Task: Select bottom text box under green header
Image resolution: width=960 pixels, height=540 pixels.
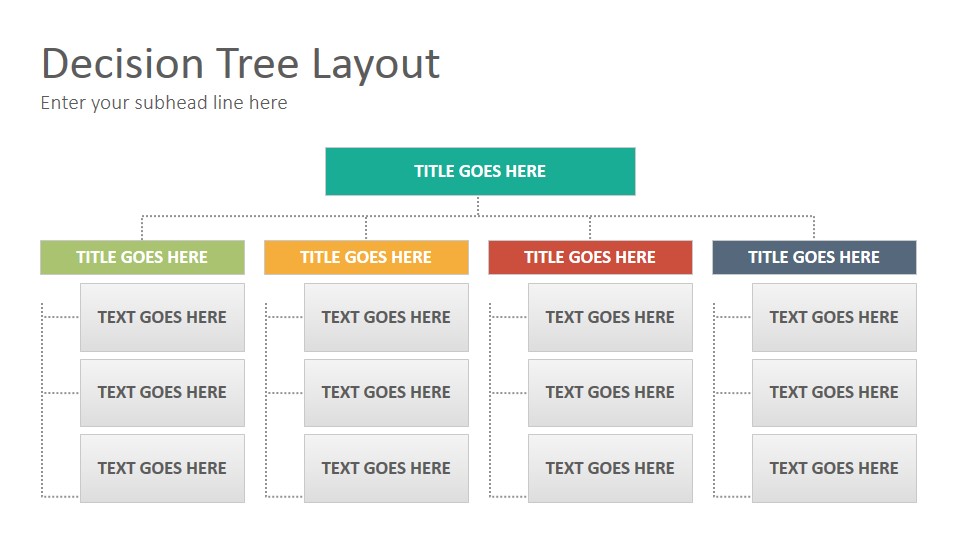Action: pyautogui.click(x=162, y=468)
